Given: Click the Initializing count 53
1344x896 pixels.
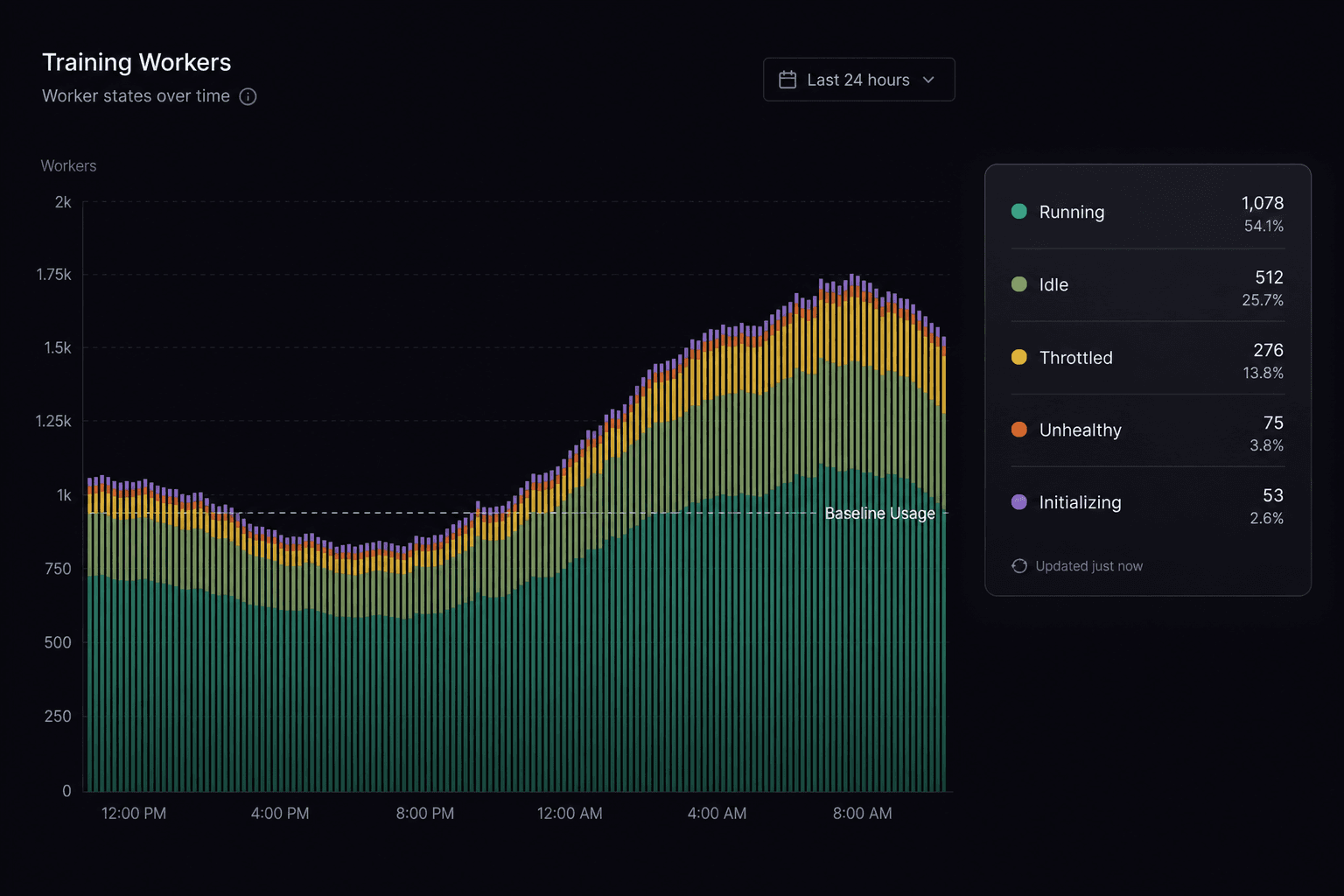Looking at the screenshot, I should 1274,495.
